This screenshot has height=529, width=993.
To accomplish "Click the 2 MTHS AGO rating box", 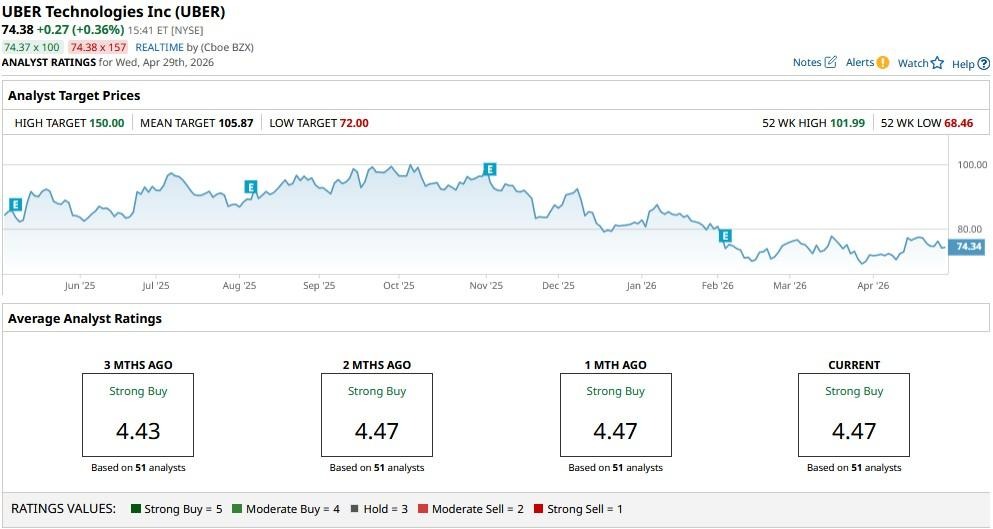I will pyautogui.click(x=377, y=415).
